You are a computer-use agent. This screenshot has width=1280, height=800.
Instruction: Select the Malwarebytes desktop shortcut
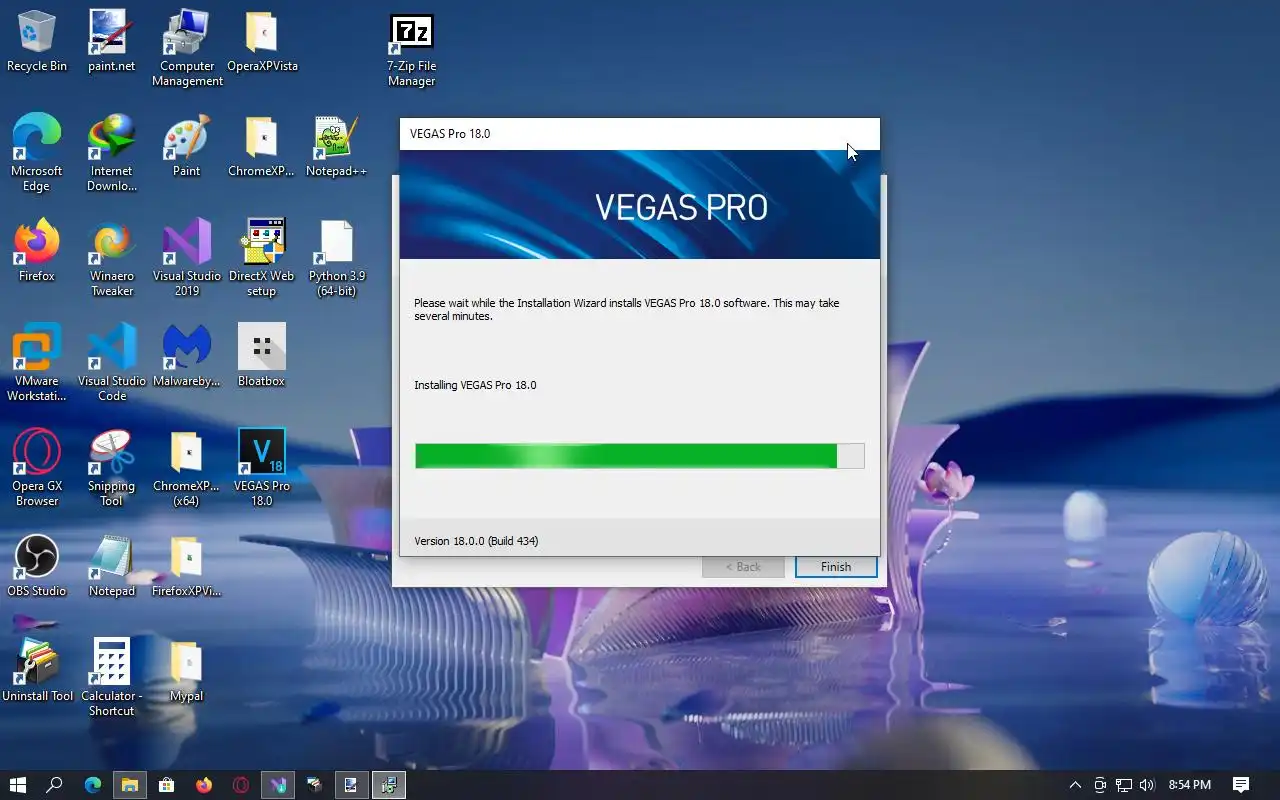click(187, 356)
